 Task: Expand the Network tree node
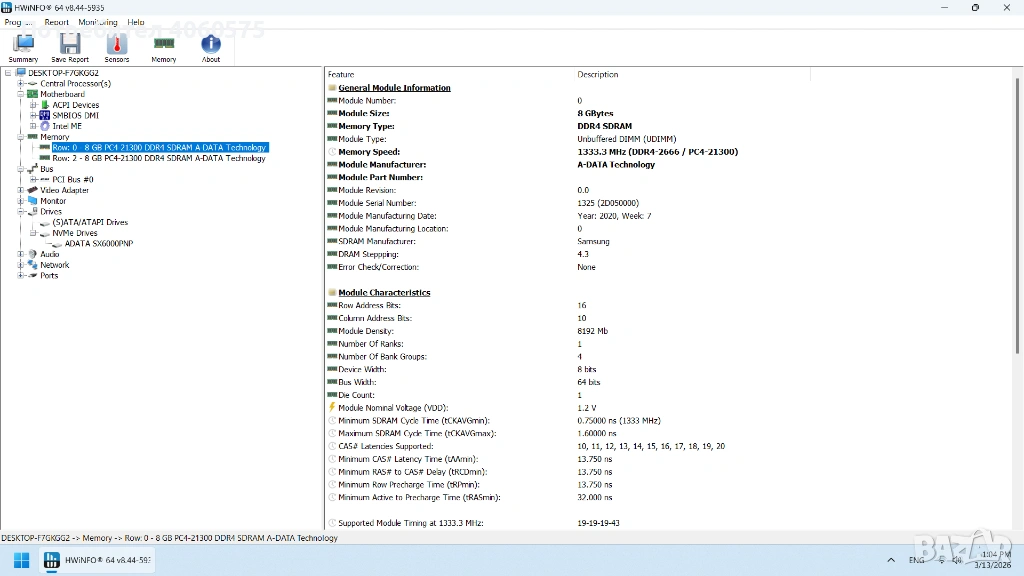tap(20, 265)
